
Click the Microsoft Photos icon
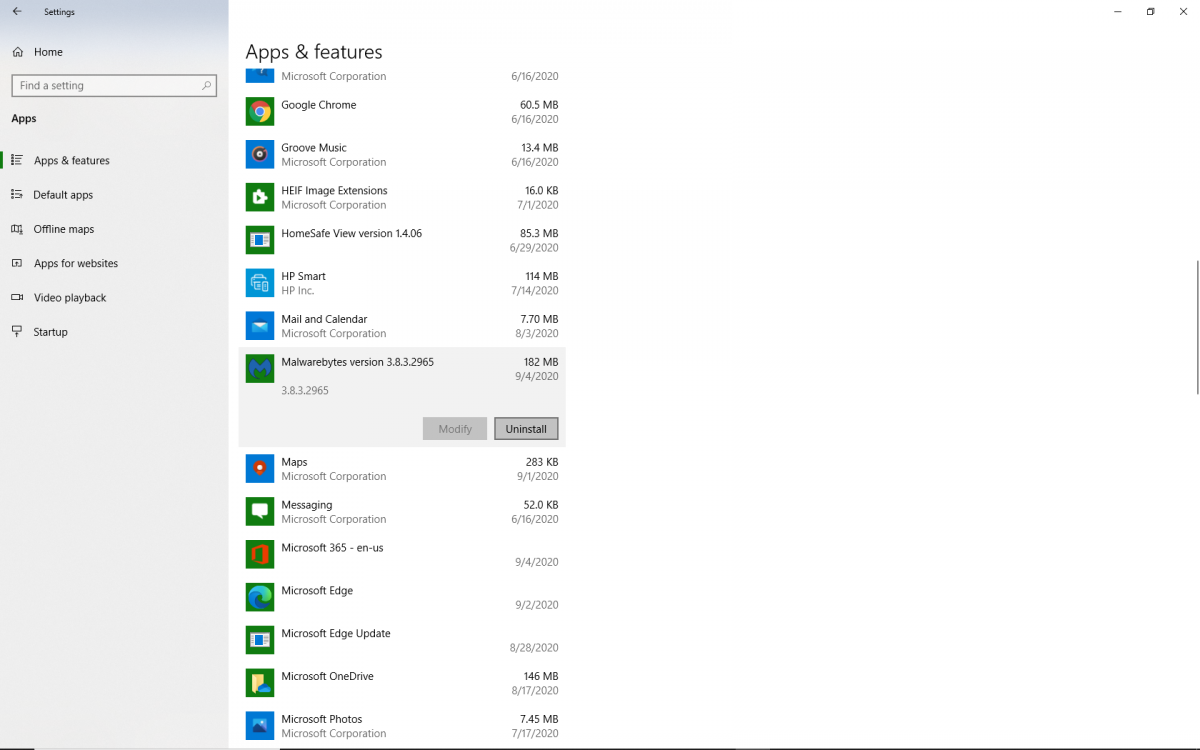(260, 726)
